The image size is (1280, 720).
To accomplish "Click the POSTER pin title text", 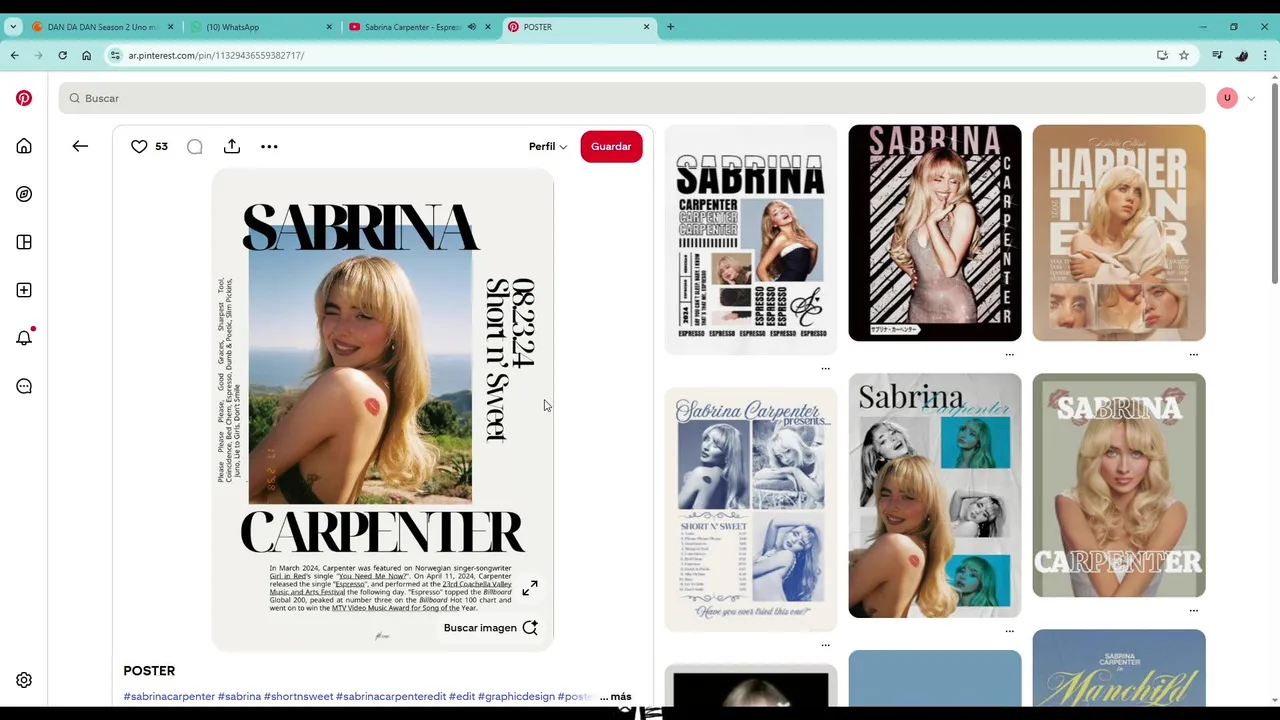I will click(x=149, y=671).
